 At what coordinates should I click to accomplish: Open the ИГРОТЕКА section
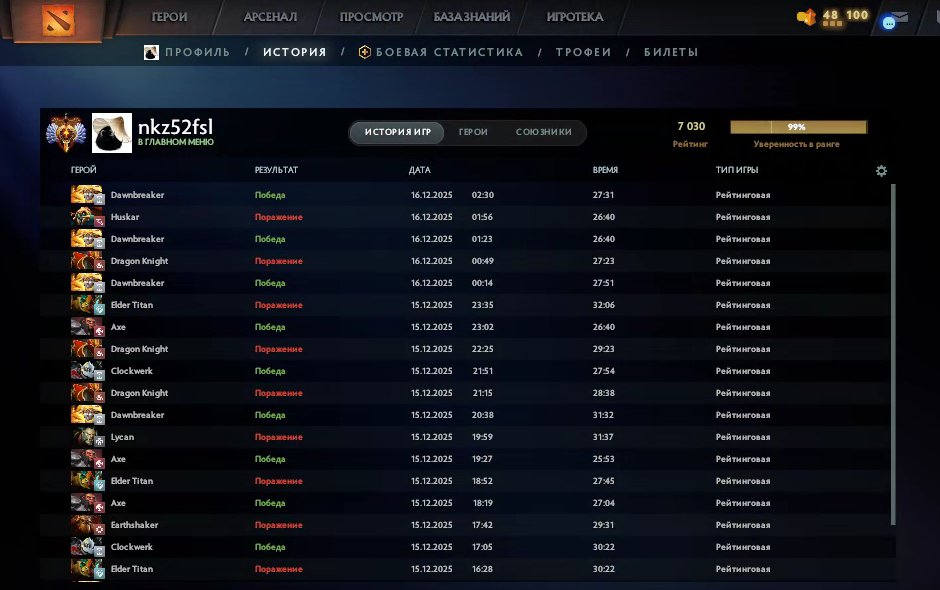pyautogui.click(x=573, y=17)
